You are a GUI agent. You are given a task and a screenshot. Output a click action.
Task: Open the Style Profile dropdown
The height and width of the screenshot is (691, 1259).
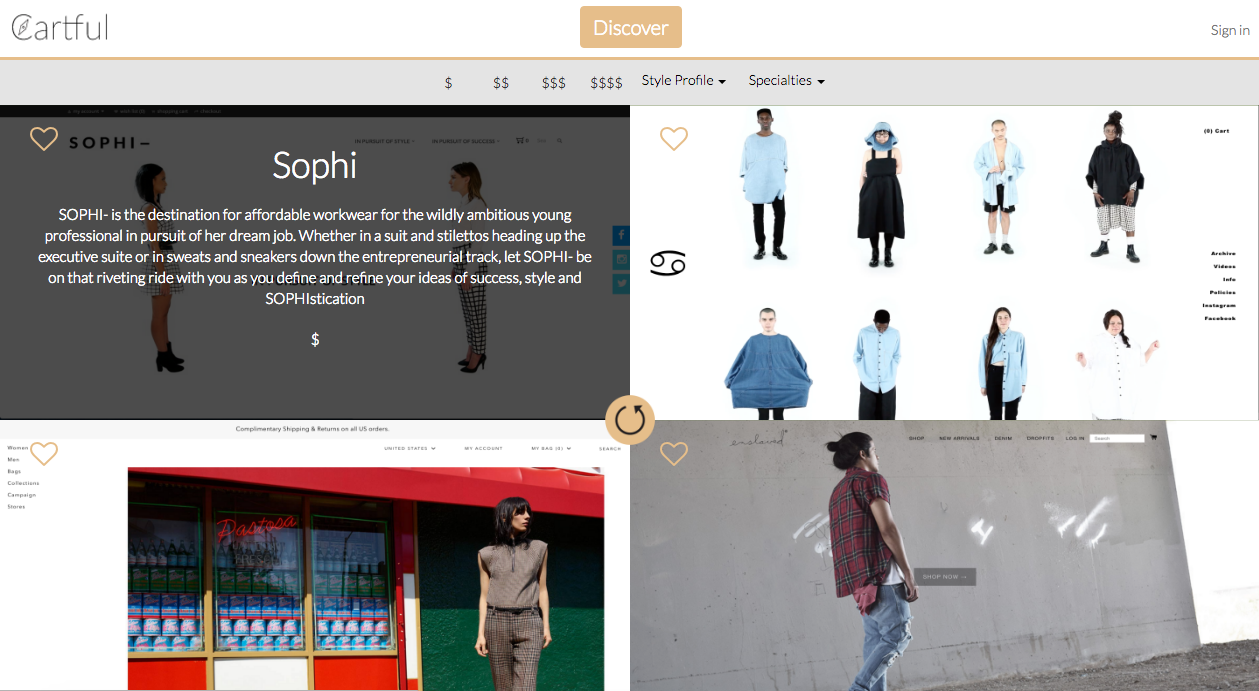(683, 80)
